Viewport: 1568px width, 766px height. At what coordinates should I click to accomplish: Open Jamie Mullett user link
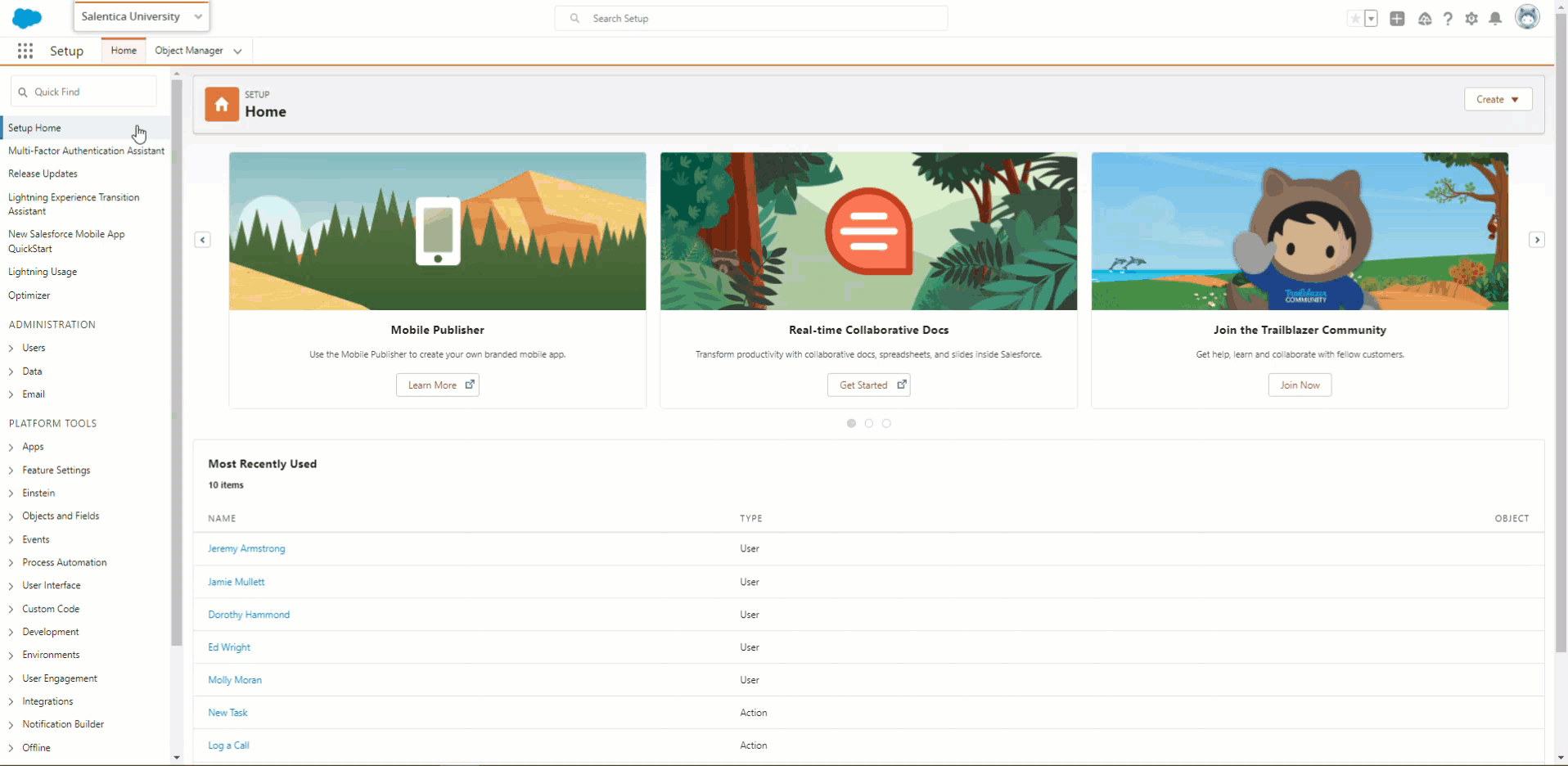[x=237, y=582]
